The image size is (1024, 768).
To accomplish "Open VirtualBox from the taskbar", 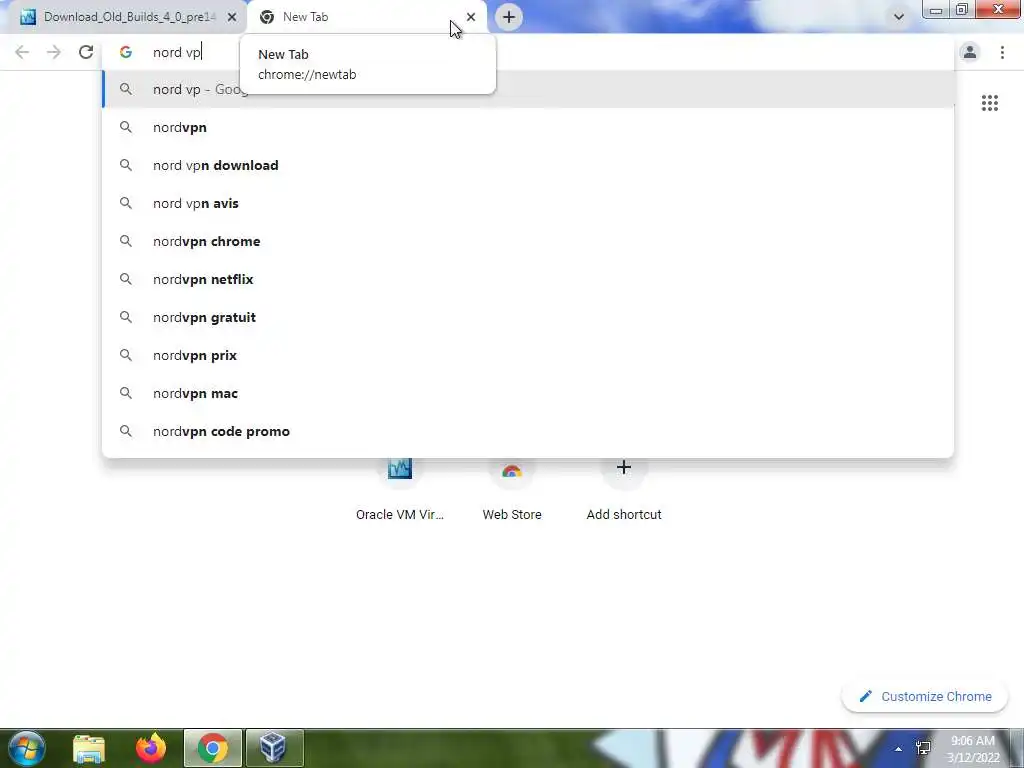I will tap(274, 748).
